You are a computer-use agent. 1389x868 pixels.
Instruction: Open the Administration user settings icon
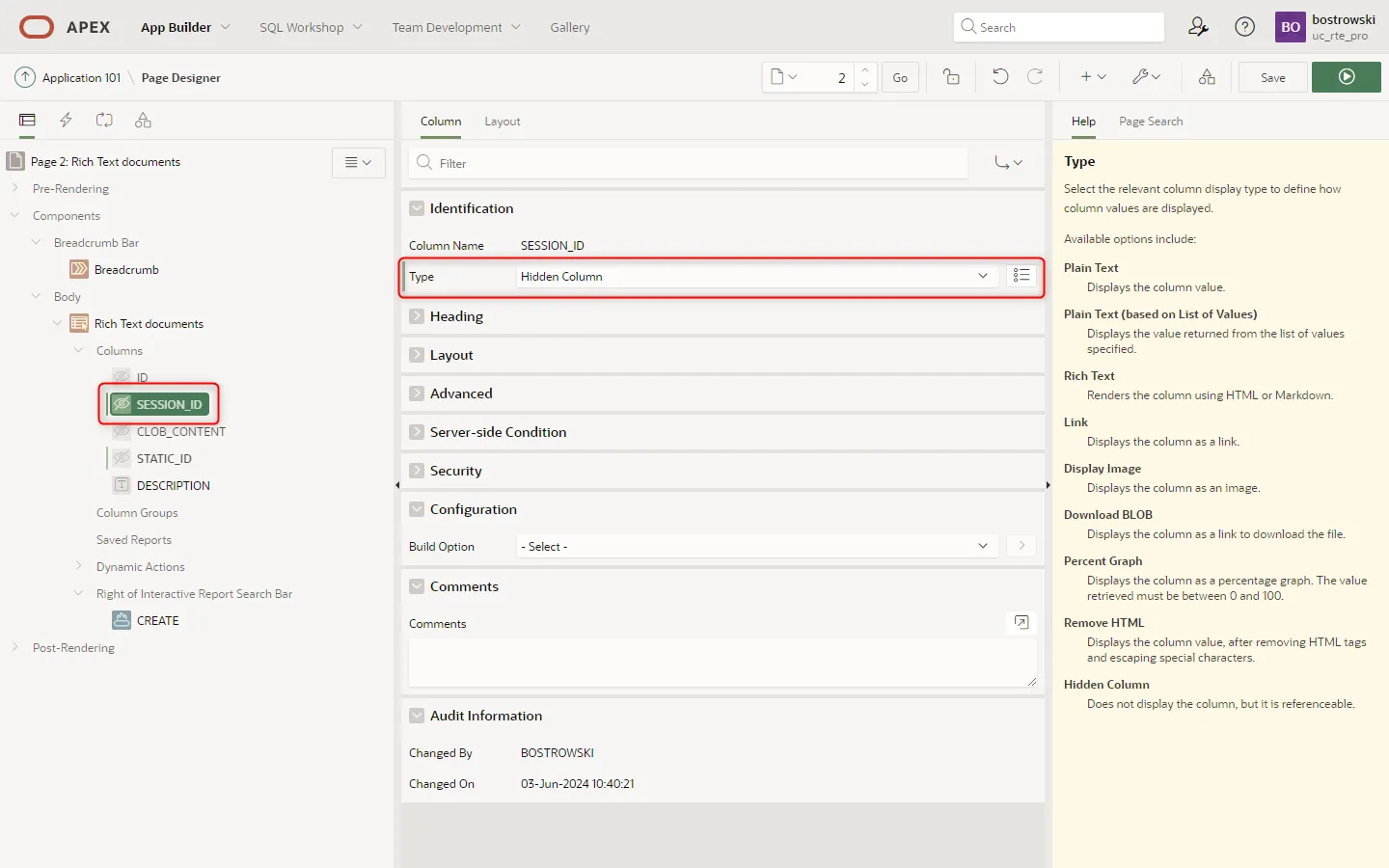1198,27
